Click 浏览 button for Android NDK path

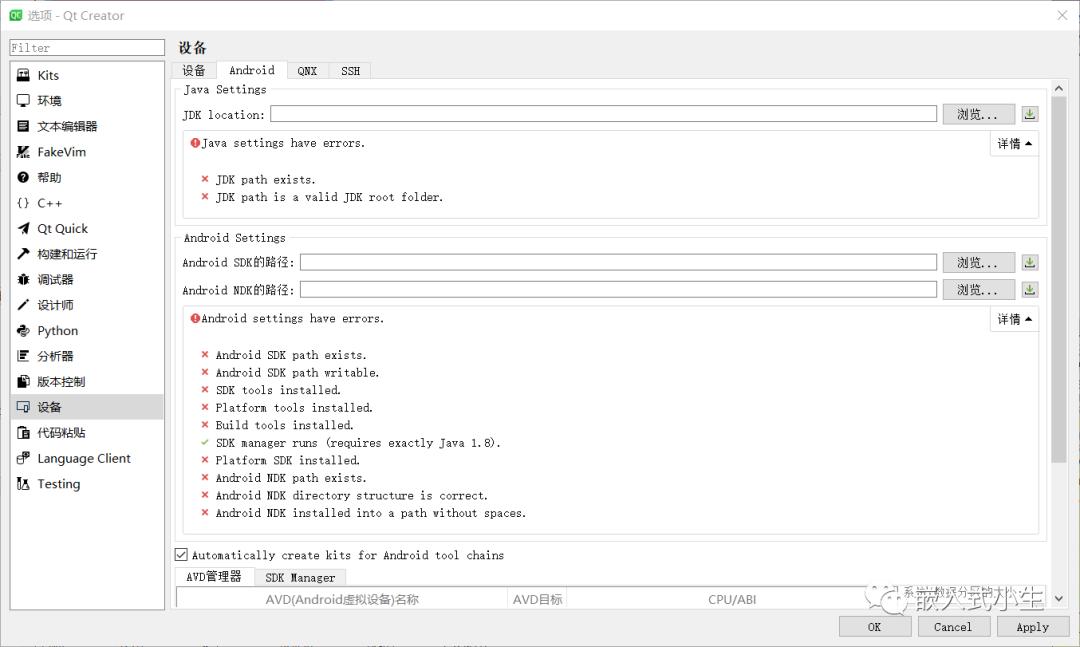(x=978, y=289)
